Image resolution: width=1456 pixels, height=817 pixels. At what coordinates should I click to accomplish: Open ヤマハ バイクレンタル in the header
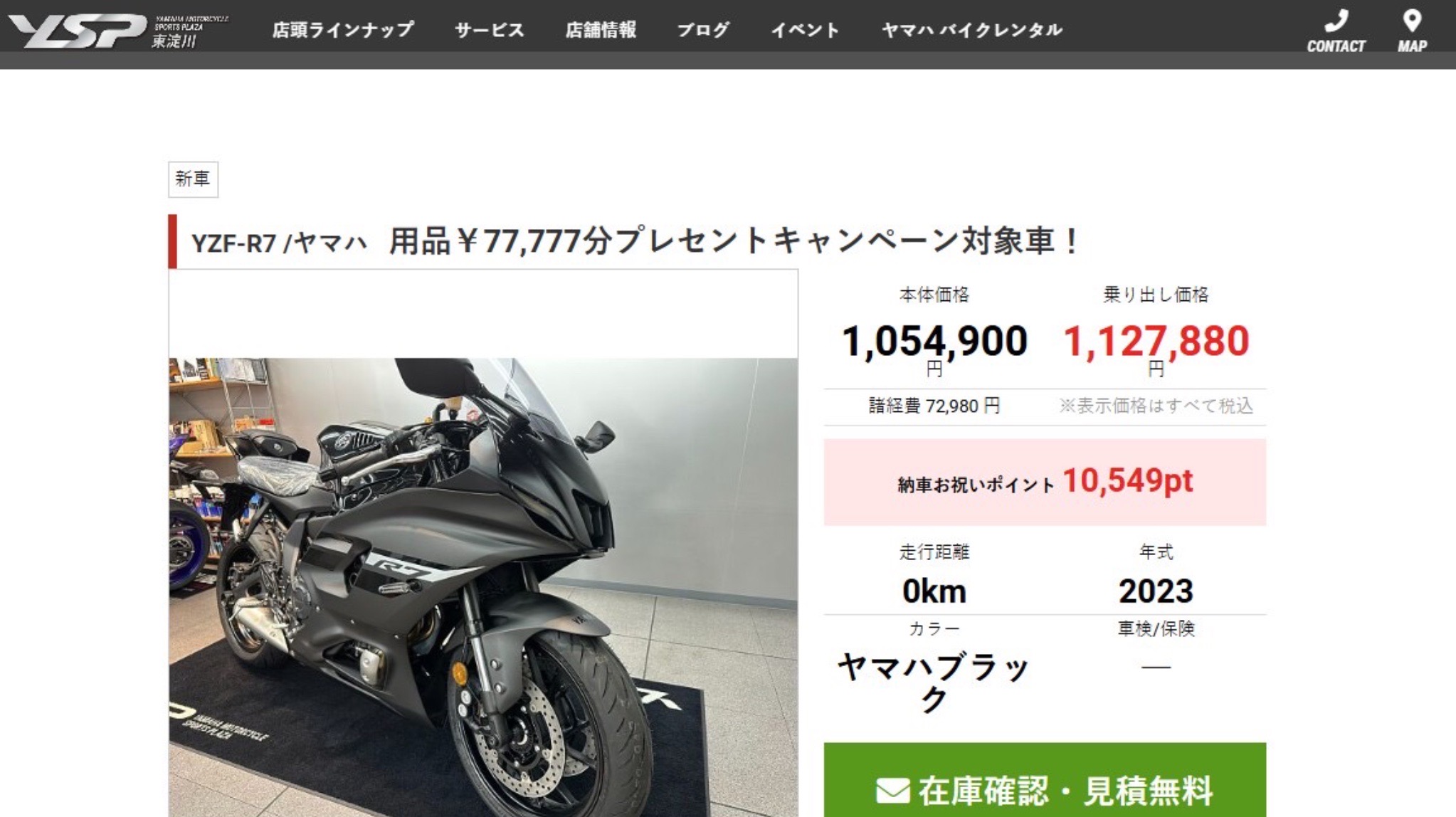972,30
